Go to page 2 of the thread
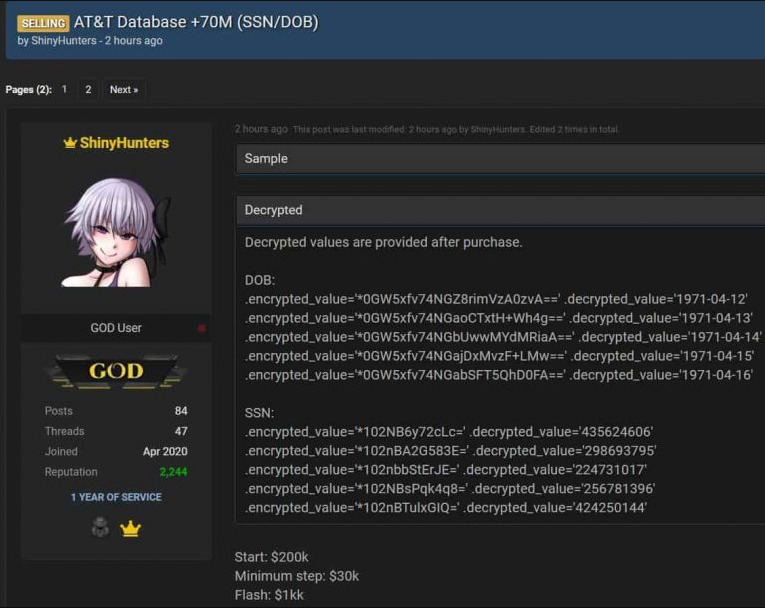765x608 pixels. 88,90
